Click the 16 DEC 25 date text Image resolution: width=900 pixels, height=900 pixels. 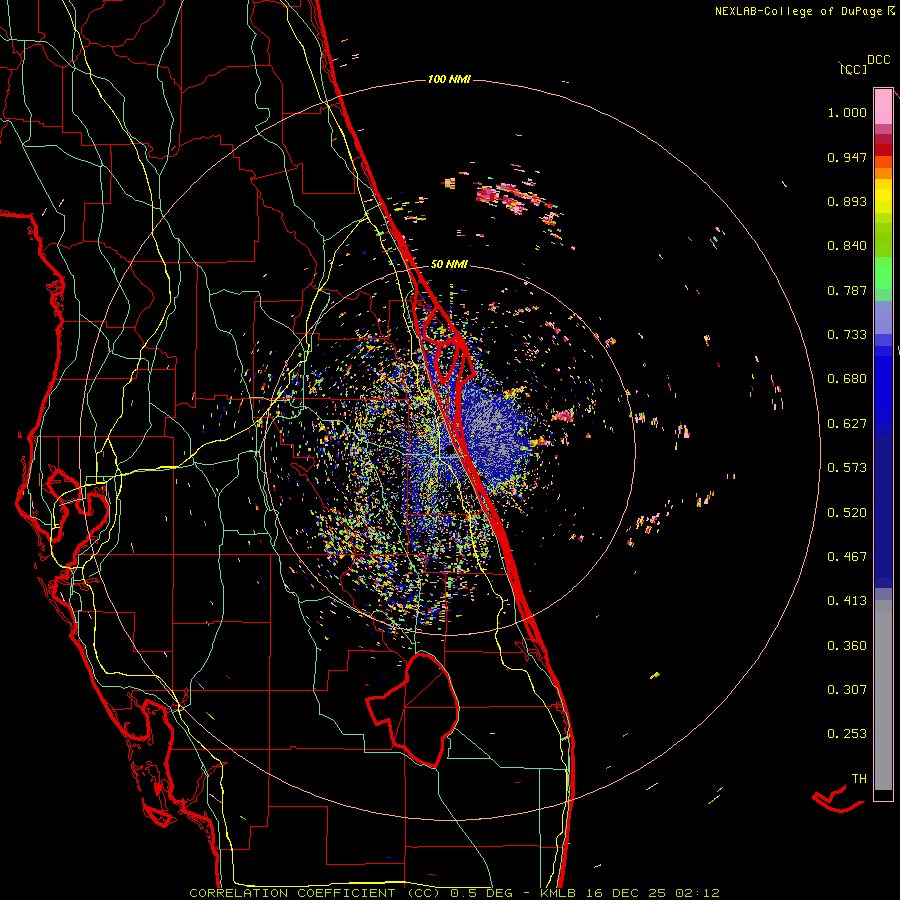pos(628,893)
